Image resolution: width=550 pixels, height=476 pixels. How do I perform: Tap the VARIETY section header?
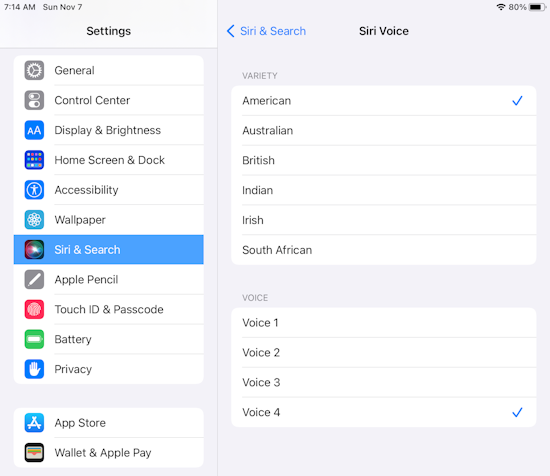click(x=260, y=76)
